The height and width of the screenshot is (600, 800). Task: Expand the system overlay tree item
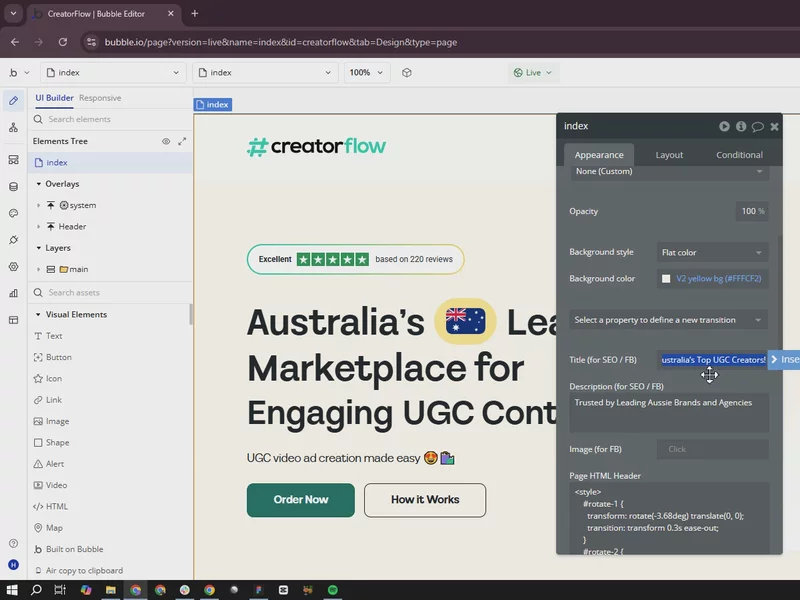(x=39, y=205)
